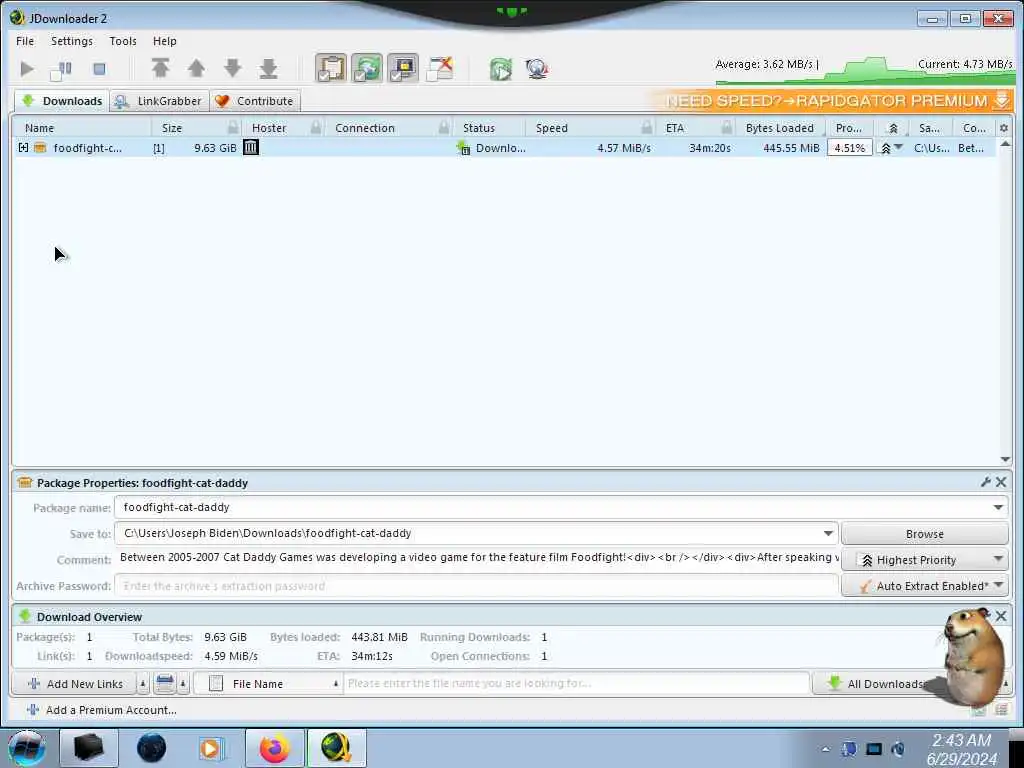The image size is (1024, 768).
Task: Click Add a Premium Account link
Action: [x=102, y=710]
